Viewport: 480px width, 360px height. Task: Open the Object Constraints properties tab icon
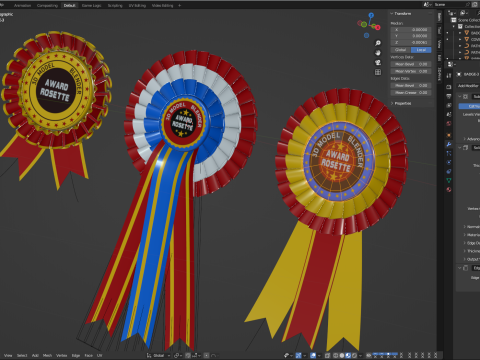449,171
